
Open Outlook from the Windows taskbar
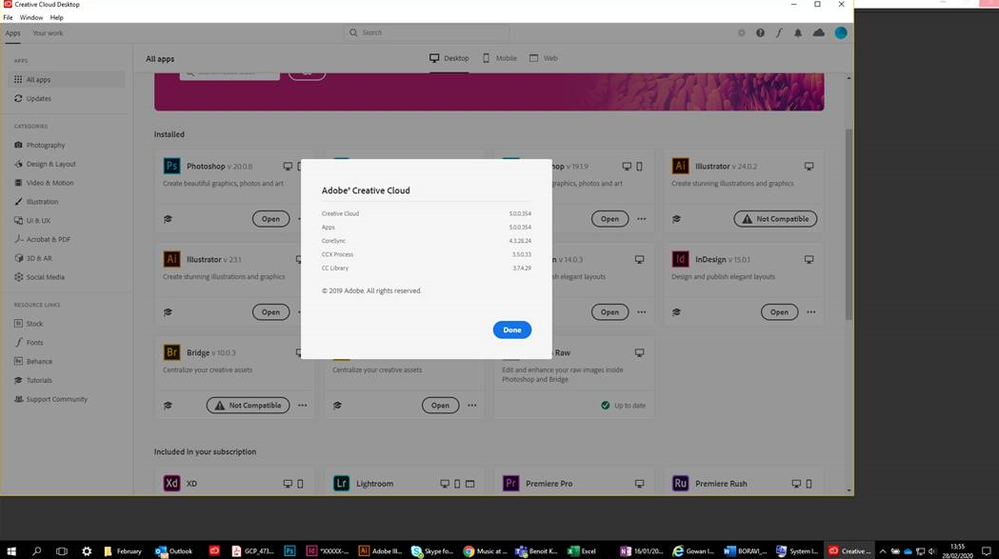[x=174, y=551]
